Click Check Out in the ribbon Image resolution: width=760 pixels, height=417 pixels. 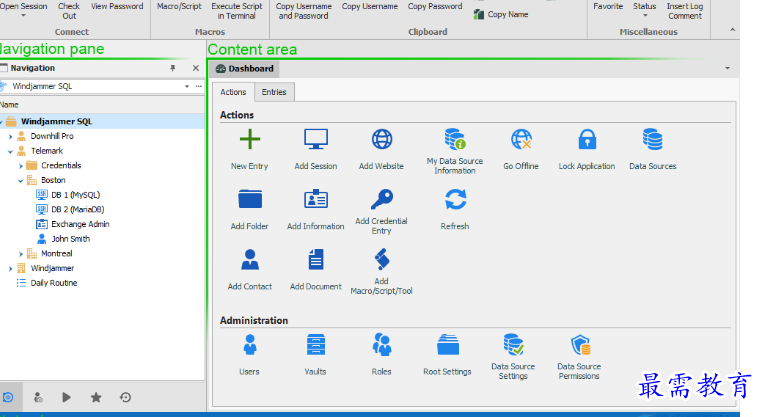click(x=69, y=11)
